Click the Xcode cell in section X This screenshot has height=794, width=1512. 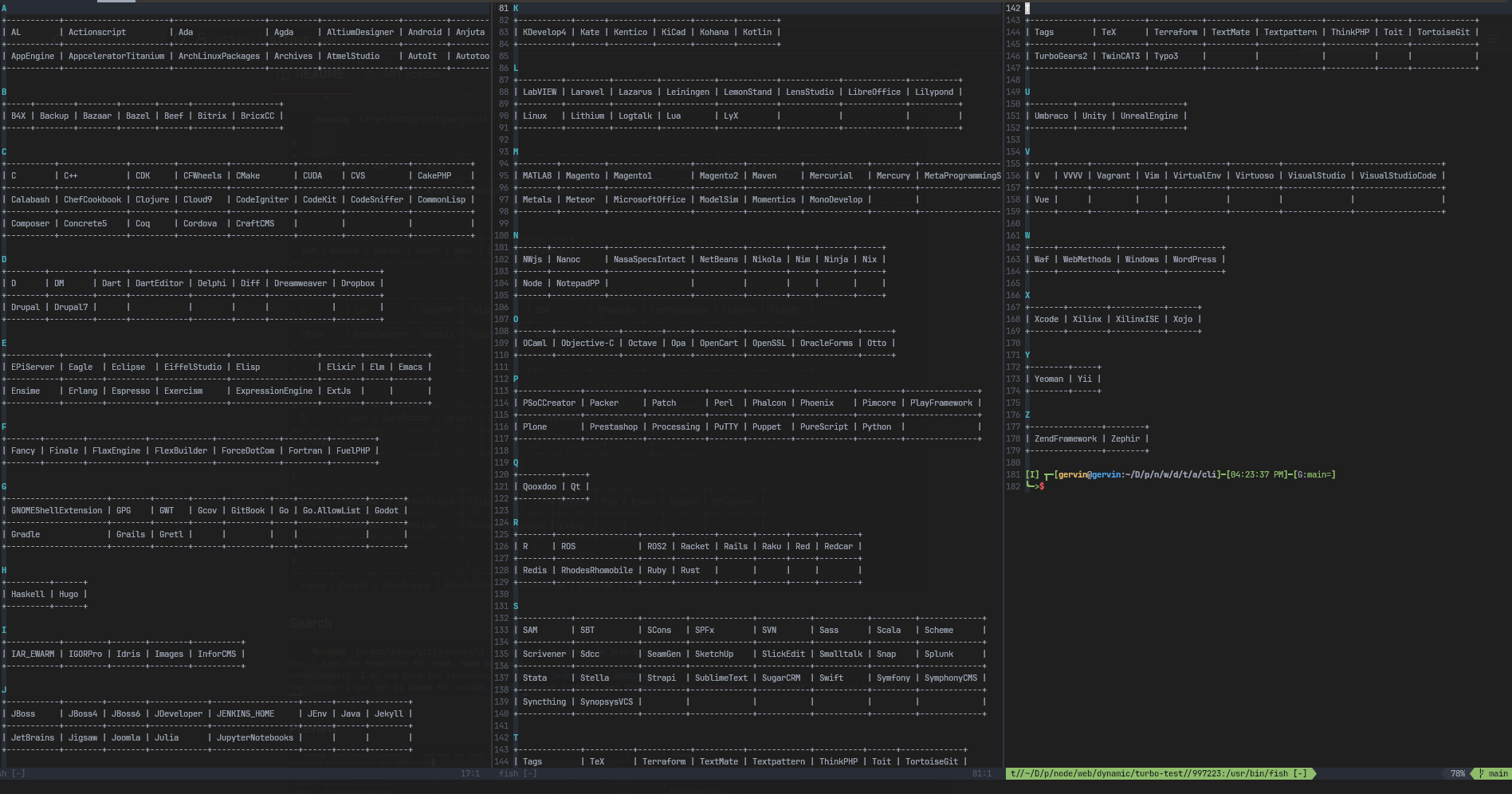[x=1047, y=319]
